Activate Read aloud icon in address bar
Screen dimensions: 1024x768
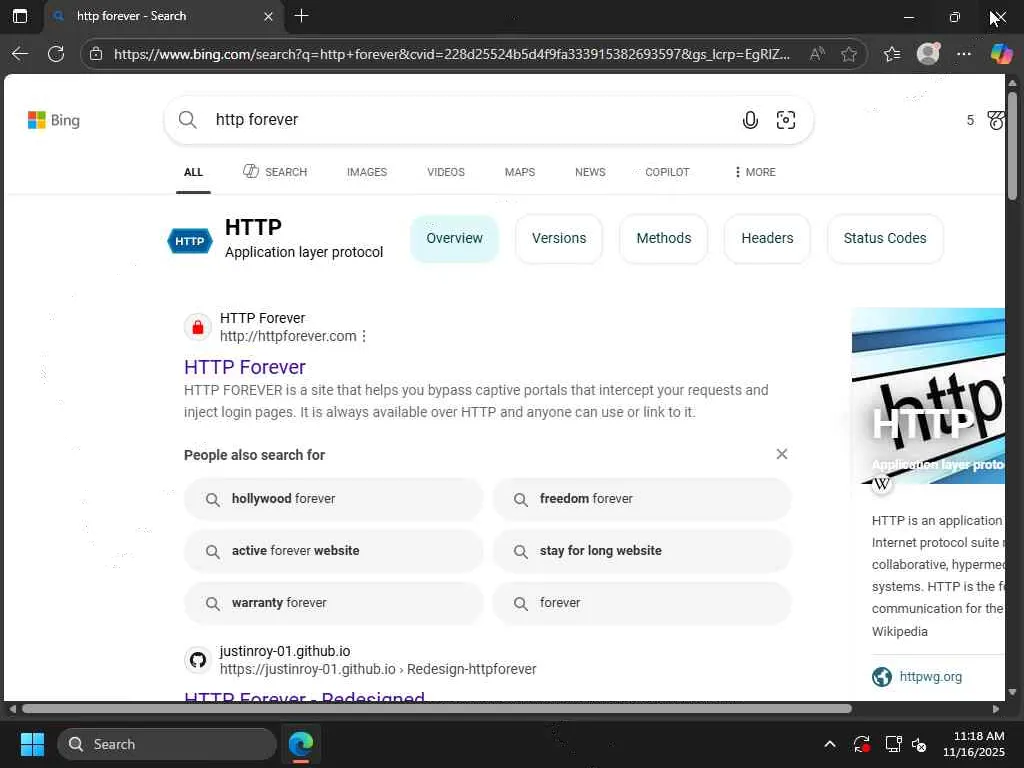[x=816, y=54]
